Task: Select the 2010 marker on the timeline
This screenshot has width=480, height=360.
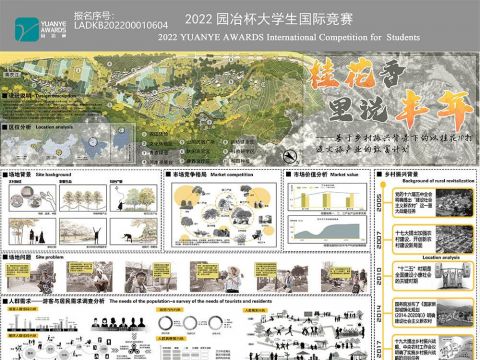Action: point(379,276)
